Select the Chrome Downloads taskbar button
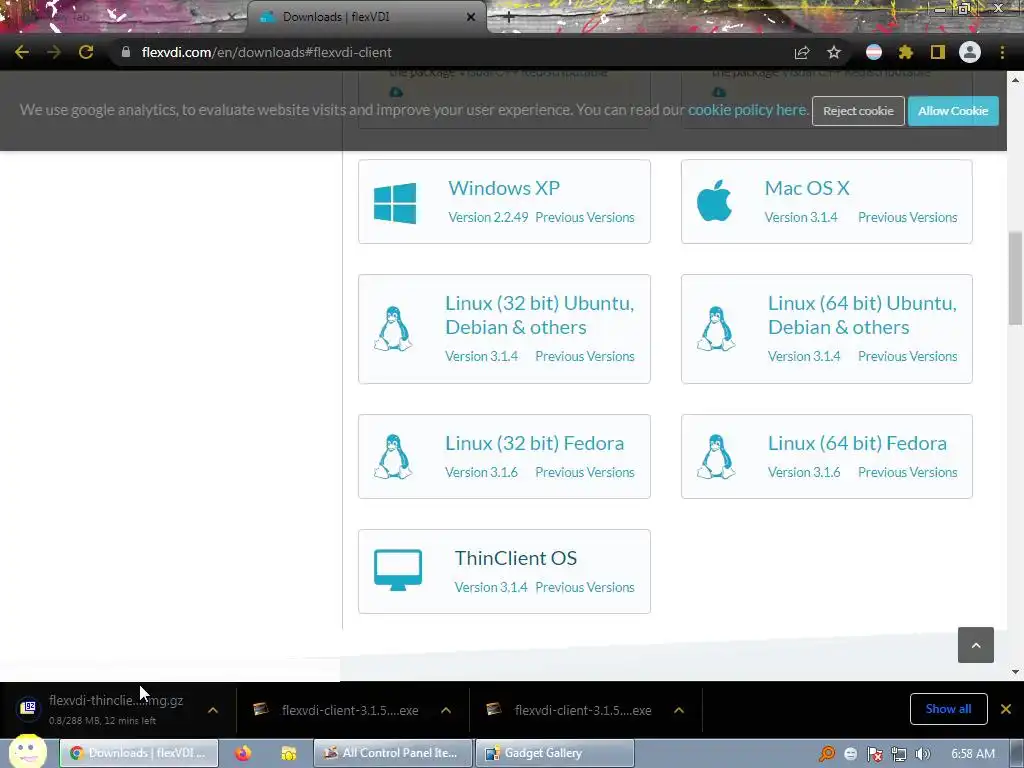 [x=139, y=753]
